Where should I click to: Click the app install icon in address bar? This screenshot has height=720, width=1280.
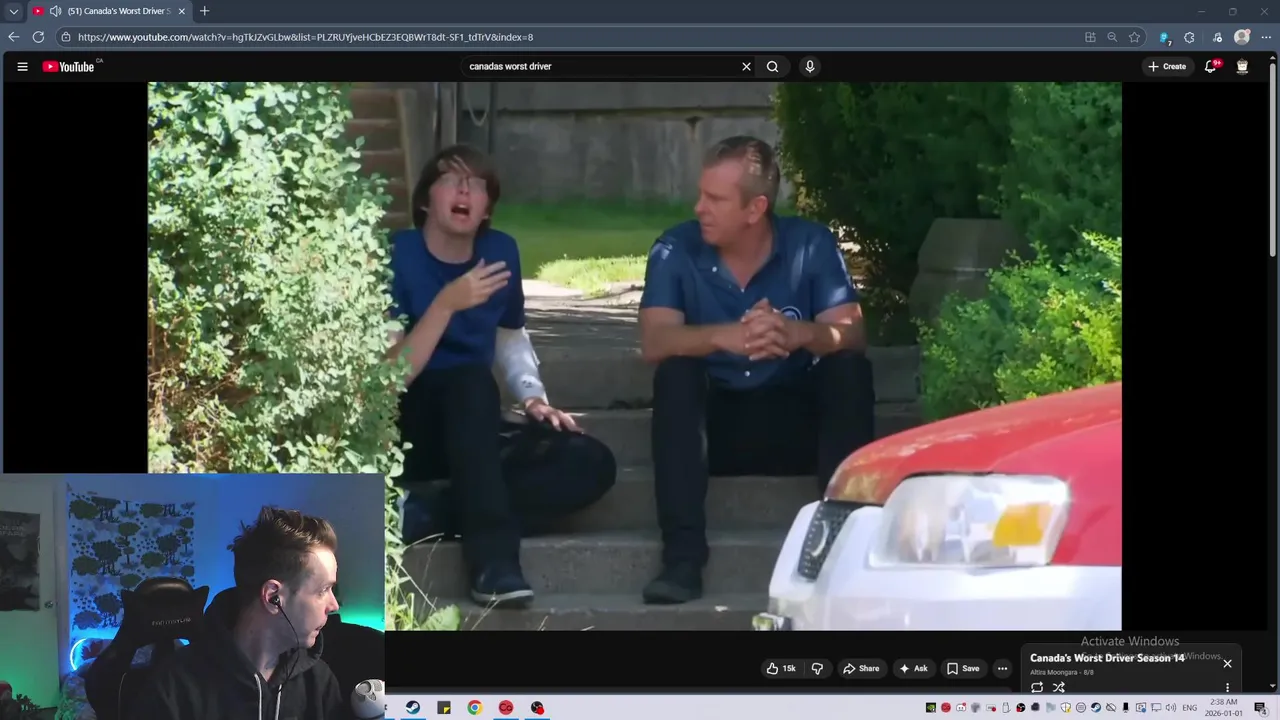click(x=1090, y=37)
